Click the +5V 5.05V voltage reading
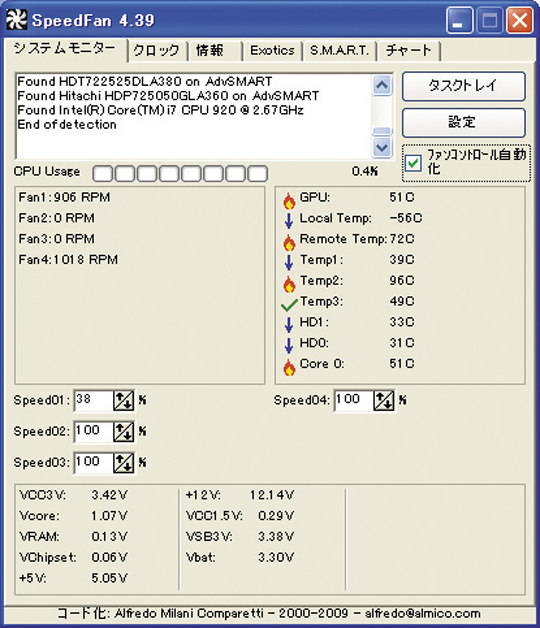Screen dimensions: 540x628 click(x=73, y=578)
